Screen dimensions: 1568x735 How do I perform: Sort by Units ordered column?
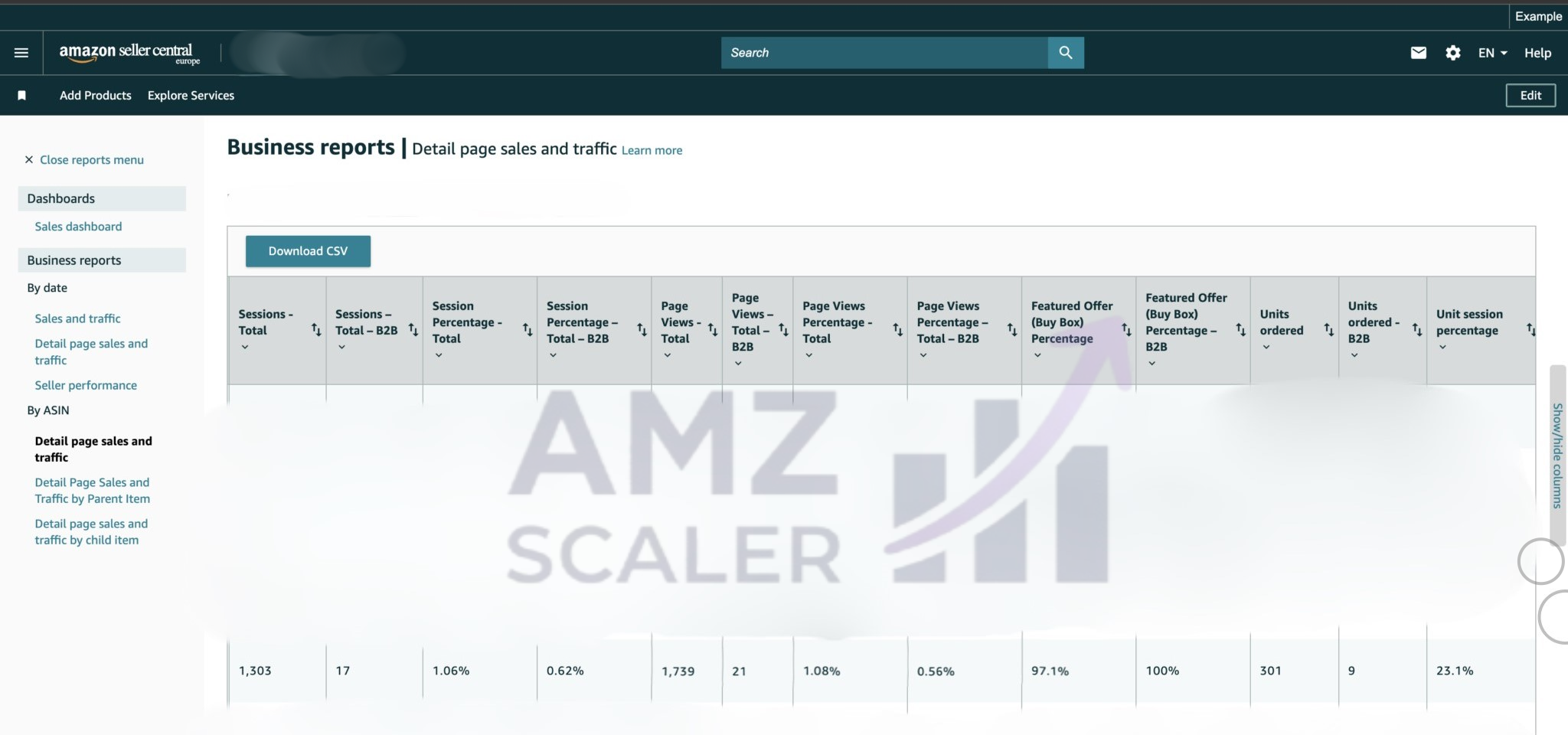(x=1329, y=330)
